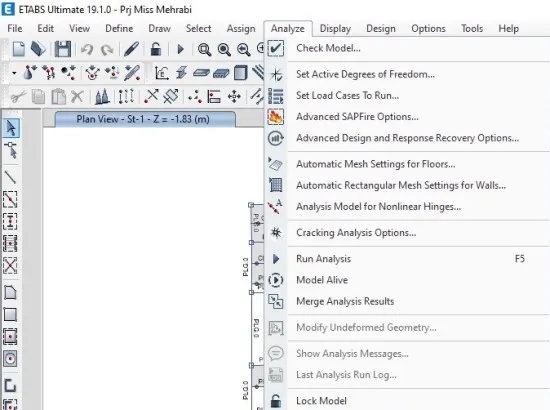Click the Draw Rectangular Floor tool in sidebar
Viewport: 550px width, 410px height.
click(x=10, y=315)
